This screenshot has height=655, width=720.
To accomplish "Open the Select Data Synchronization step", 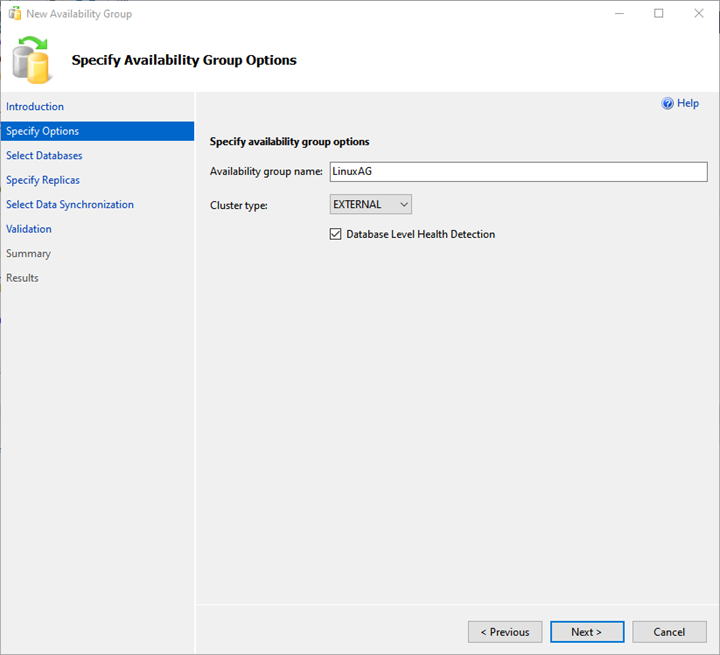I will 70,204.
